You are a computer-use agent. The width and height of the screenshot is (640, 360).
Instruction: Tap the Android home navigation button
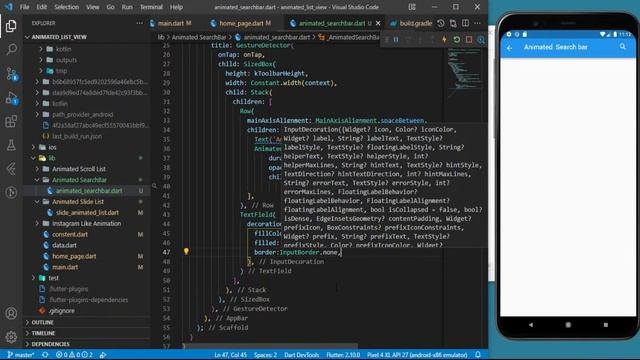point(568,325)
